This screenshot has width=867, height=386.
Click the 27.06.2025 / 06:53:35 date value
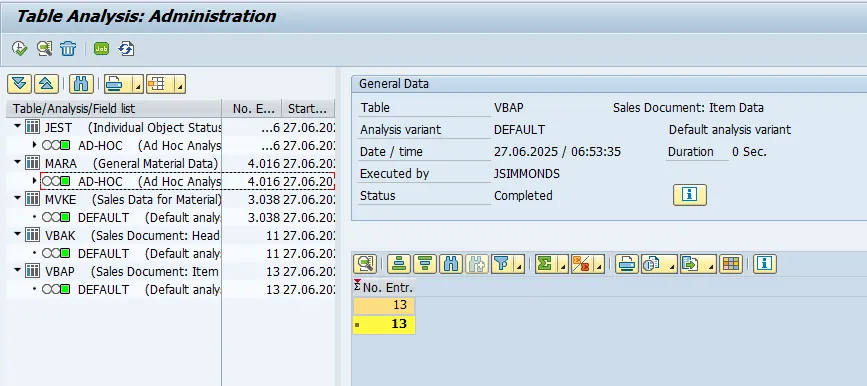(557, 152)
